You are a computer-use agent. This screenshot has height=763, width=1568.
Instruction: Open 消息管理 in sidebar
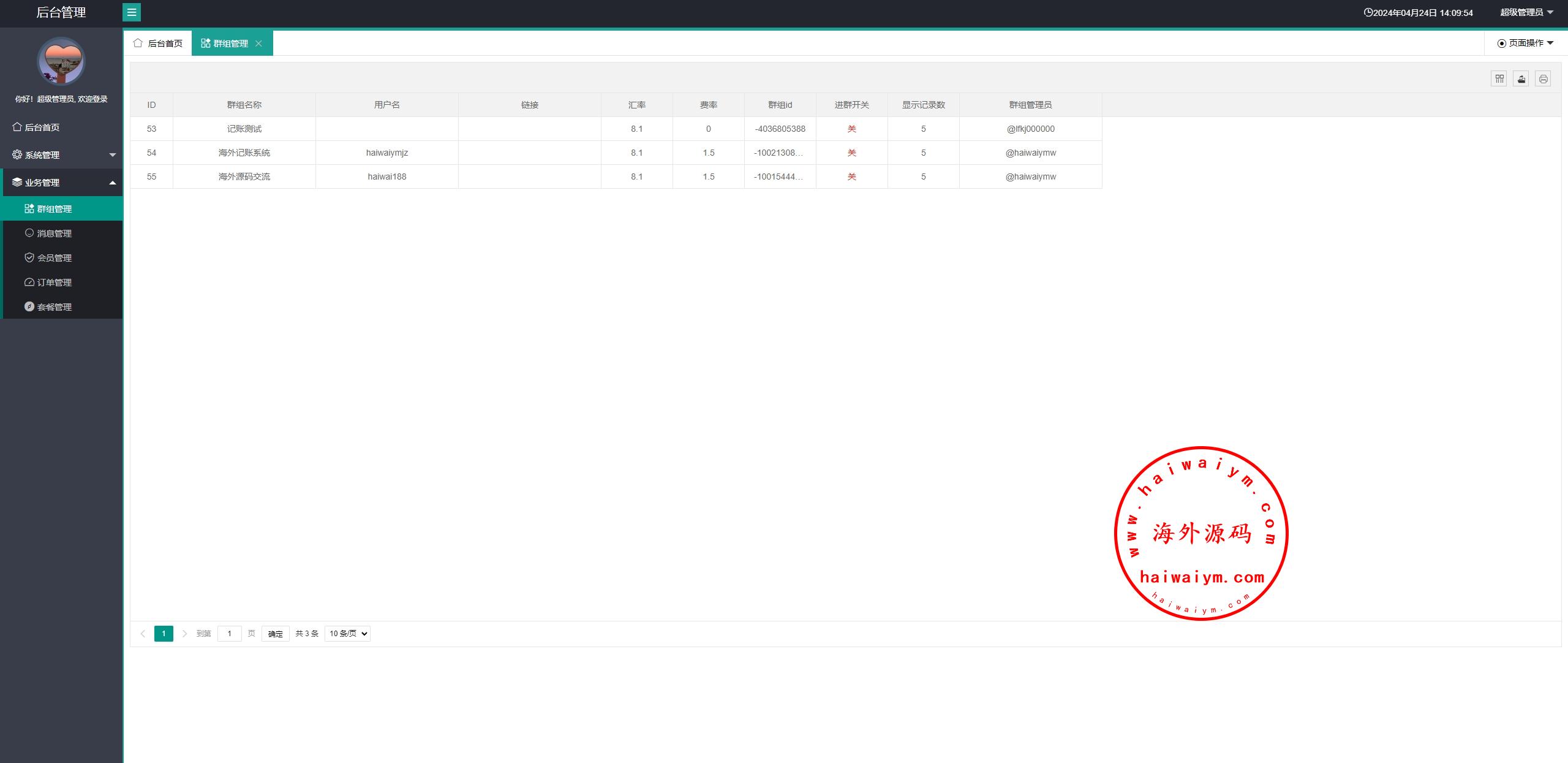click(54, 233)
